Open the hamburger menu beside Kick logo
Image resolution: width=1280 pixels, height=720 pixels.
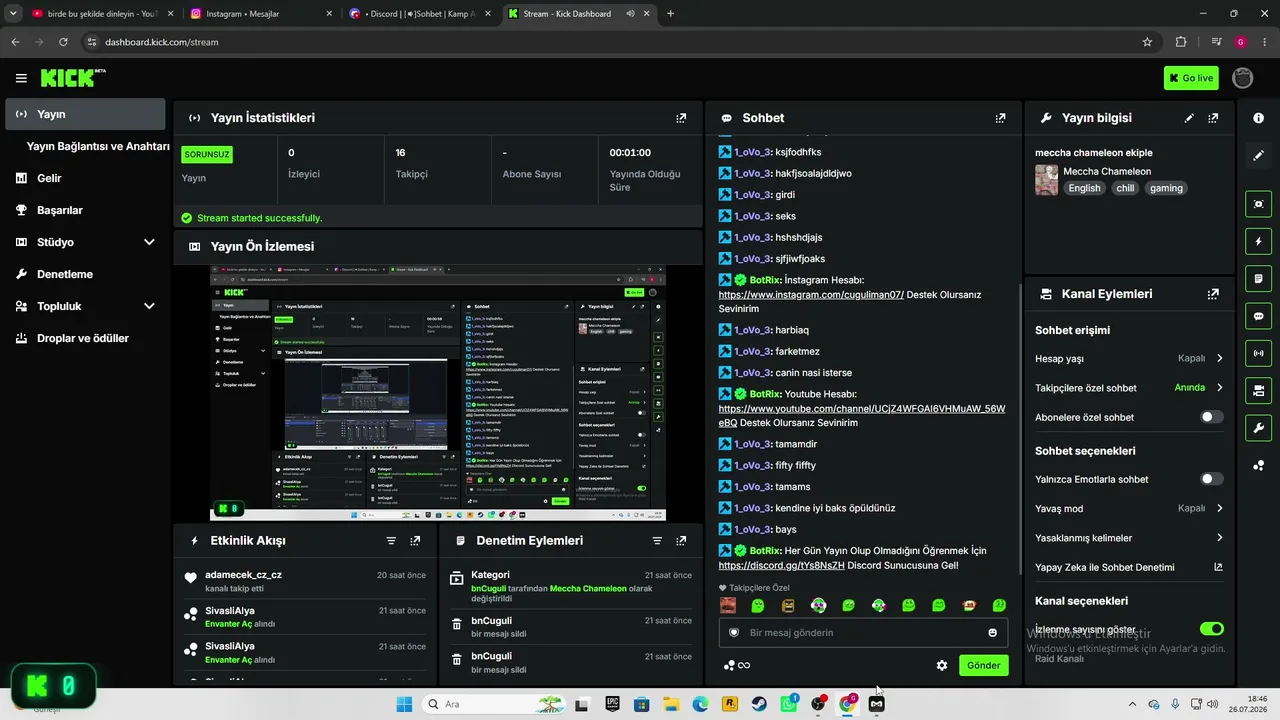pyautogui.click(x=21, y=78)
